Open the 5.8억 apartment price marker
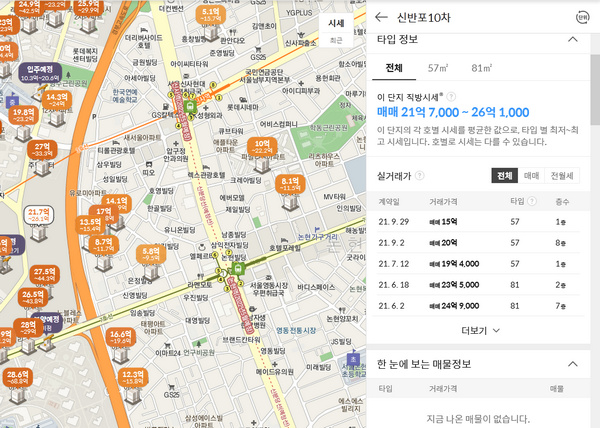 pos(151,254)
